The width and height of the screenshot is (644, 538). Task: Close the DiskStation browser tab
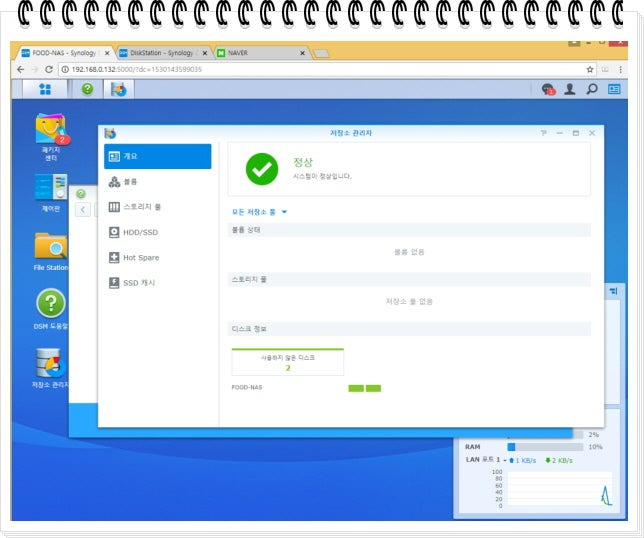tap(205, 53)
